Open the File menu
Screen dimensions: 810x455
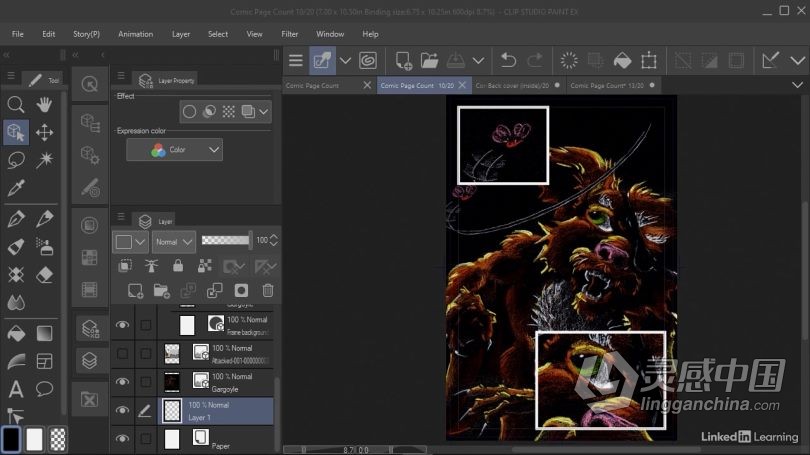coord(18,34)
